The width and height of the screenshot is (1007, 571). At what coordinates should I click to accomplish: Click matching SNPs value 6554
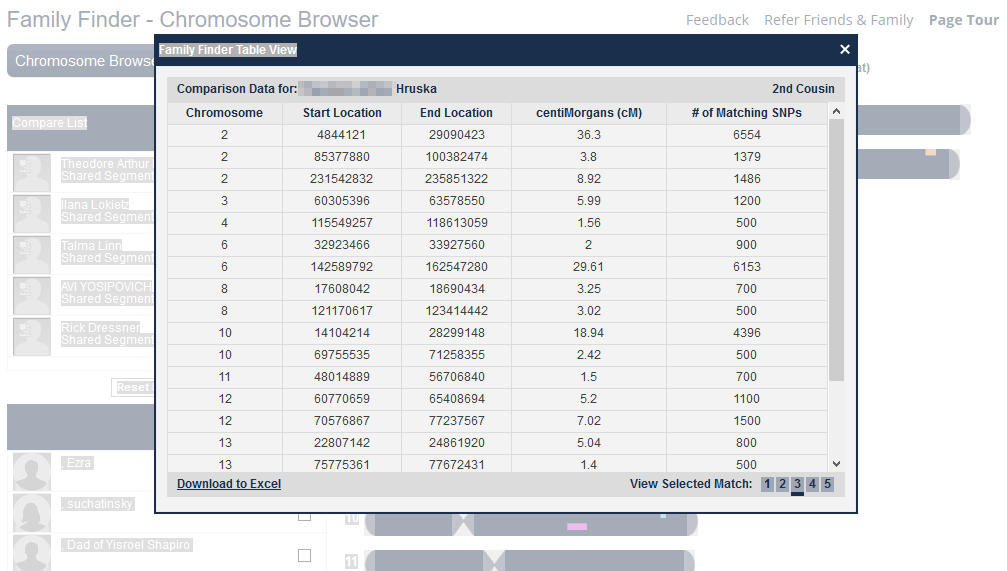tap(746, 135)
